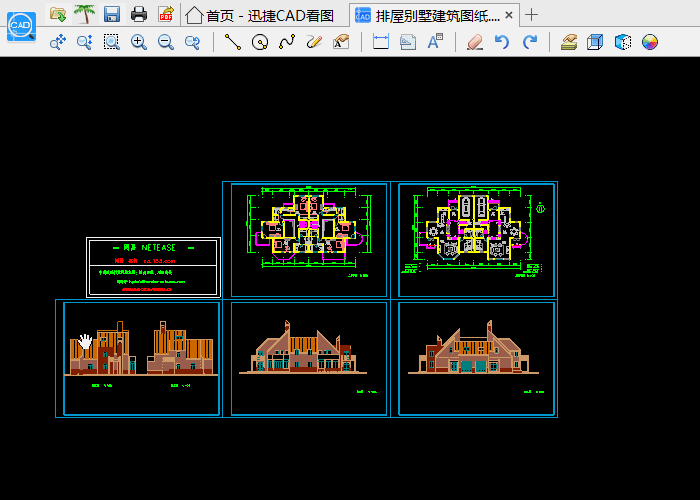Image resolution: width=700 pixels, height=500 pixels.
Task: Switch to the 首页 - 迅捷CAD看图 tab
Action: (x=260, y=15)
